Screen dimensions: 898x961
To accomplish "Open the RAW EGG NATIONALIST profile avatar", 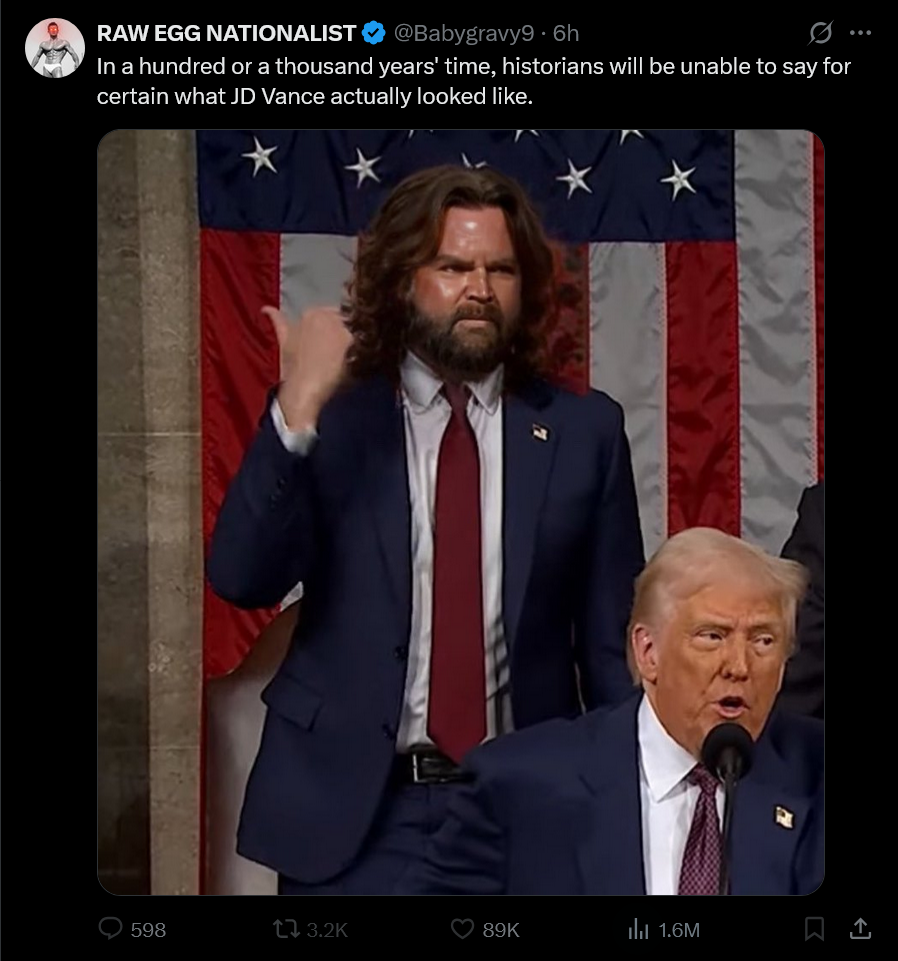I will [55, 48].
